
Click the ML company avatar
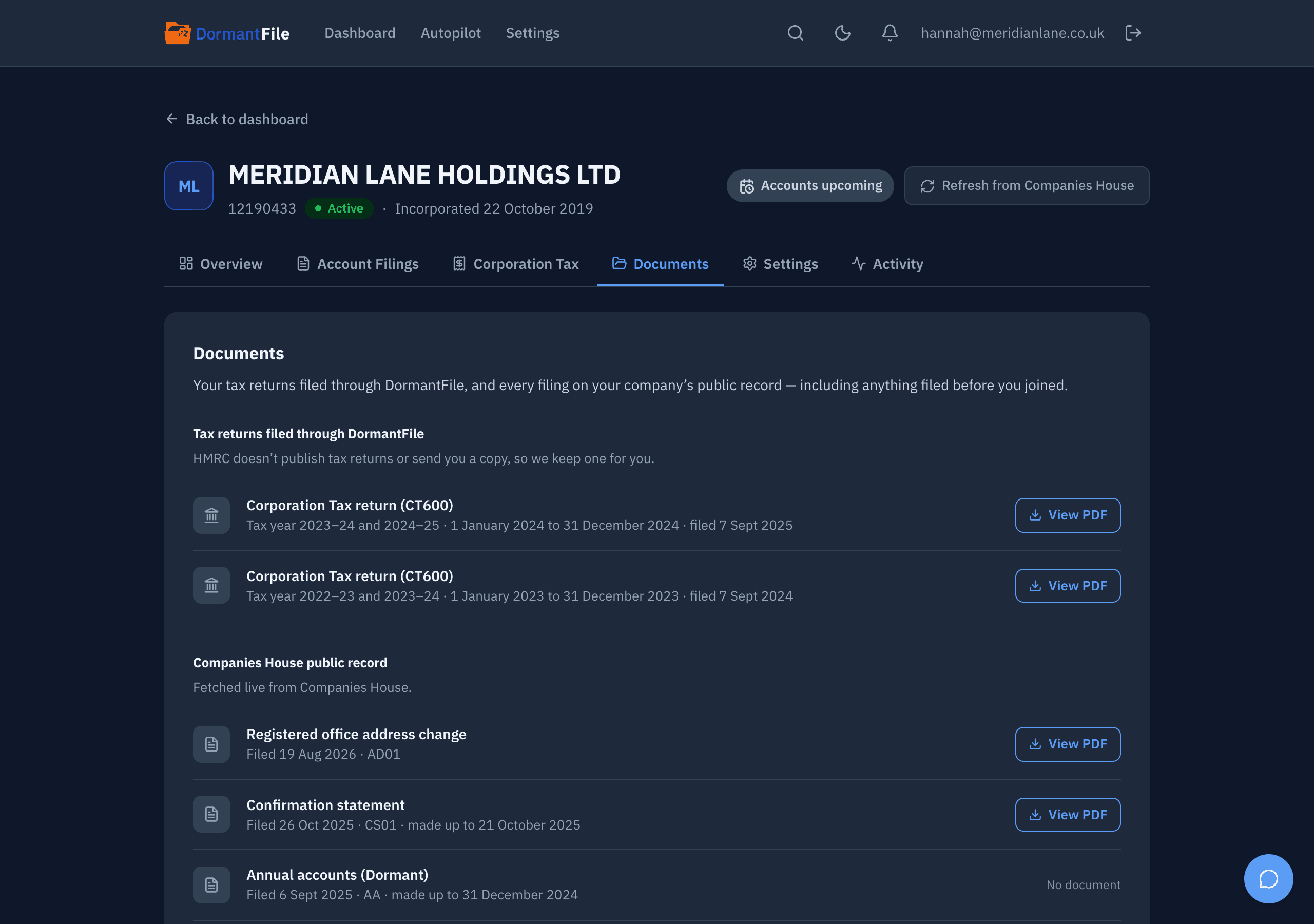point(189,186)
